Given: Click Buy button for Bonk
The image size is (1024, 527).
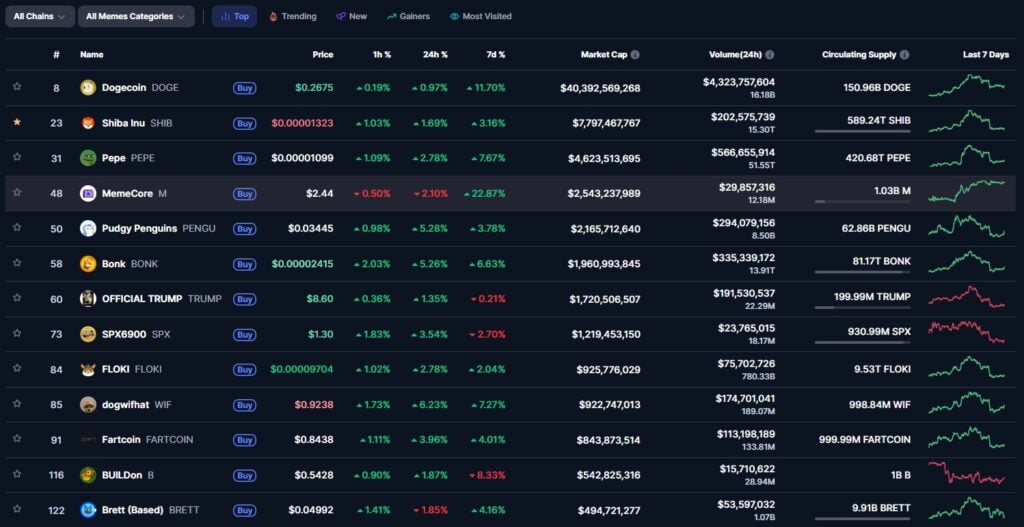Looking at the screenshot, I should coord(244,264).
